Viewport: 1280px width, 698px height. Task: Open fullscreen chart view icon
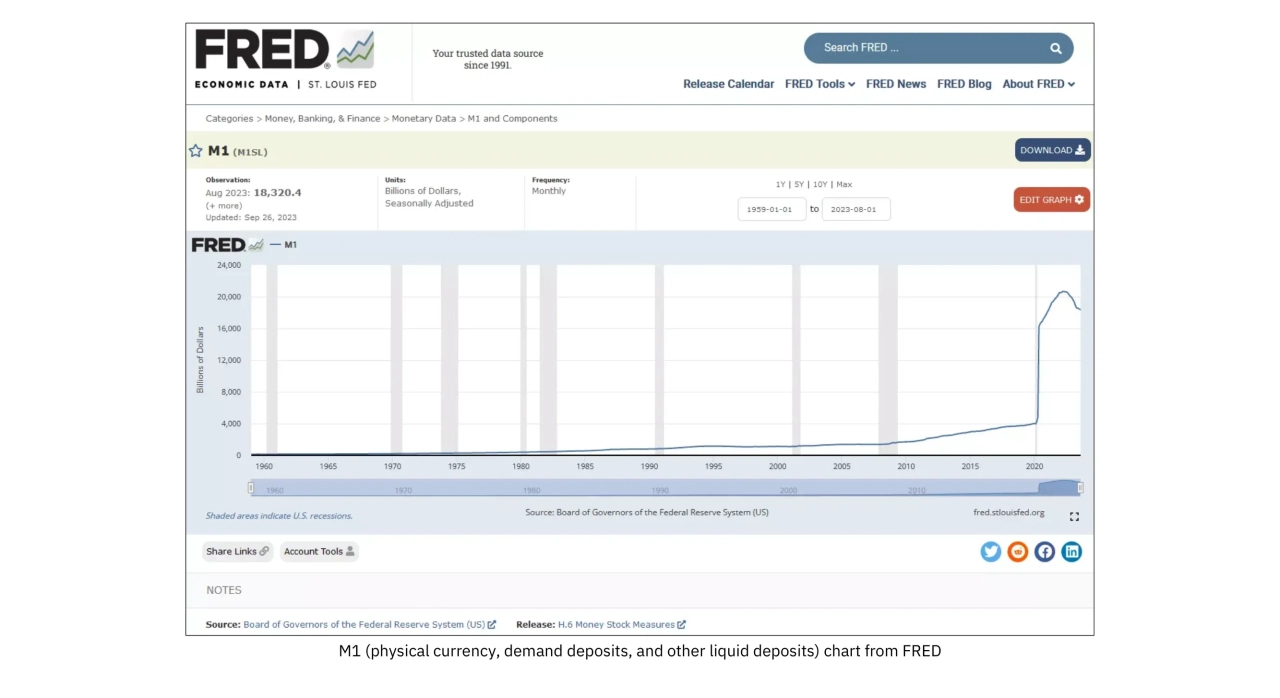click(x=1074, y=517)
